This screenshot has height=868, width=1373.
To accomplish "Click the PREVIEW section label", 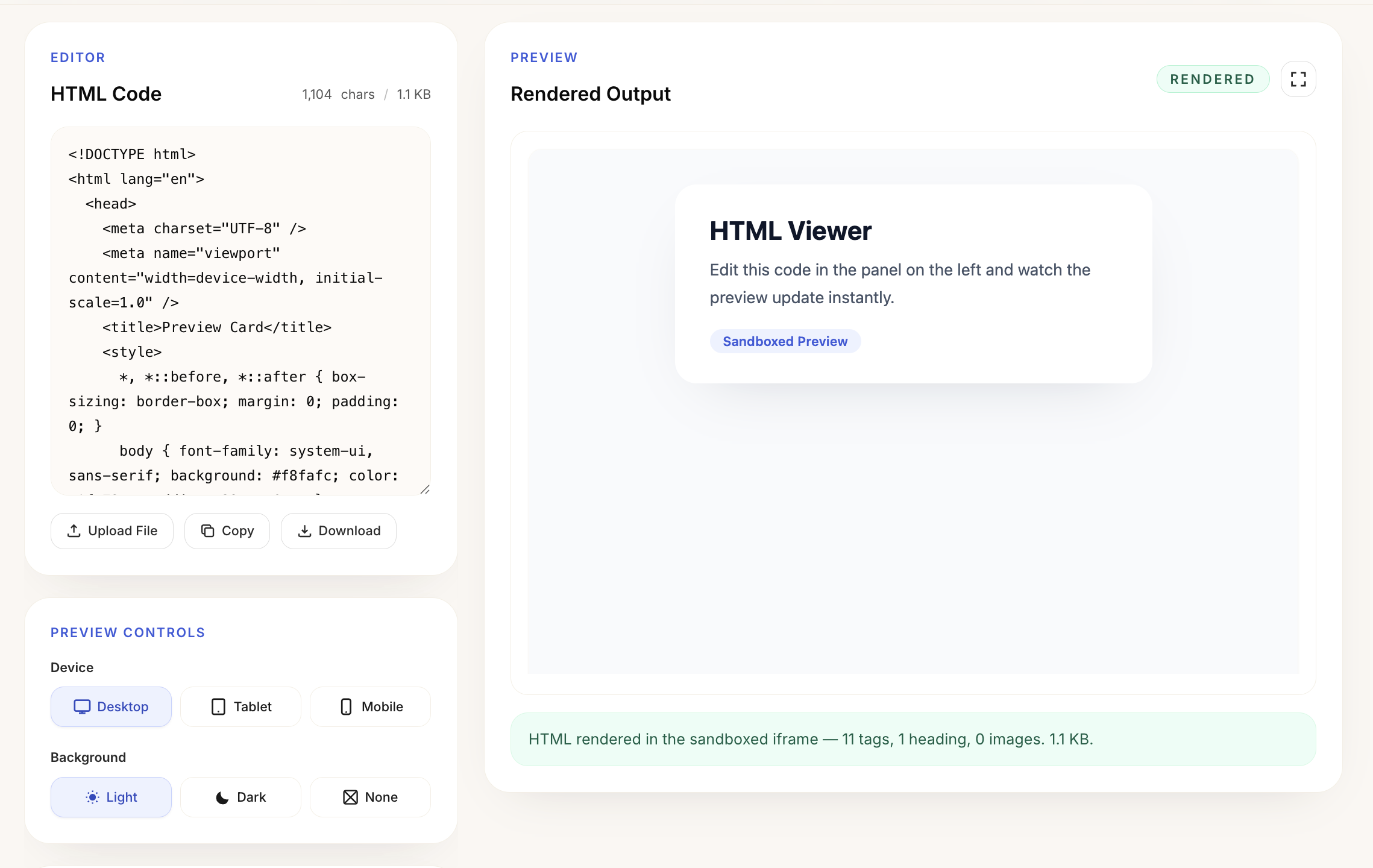I will click(x=544, y=57).
